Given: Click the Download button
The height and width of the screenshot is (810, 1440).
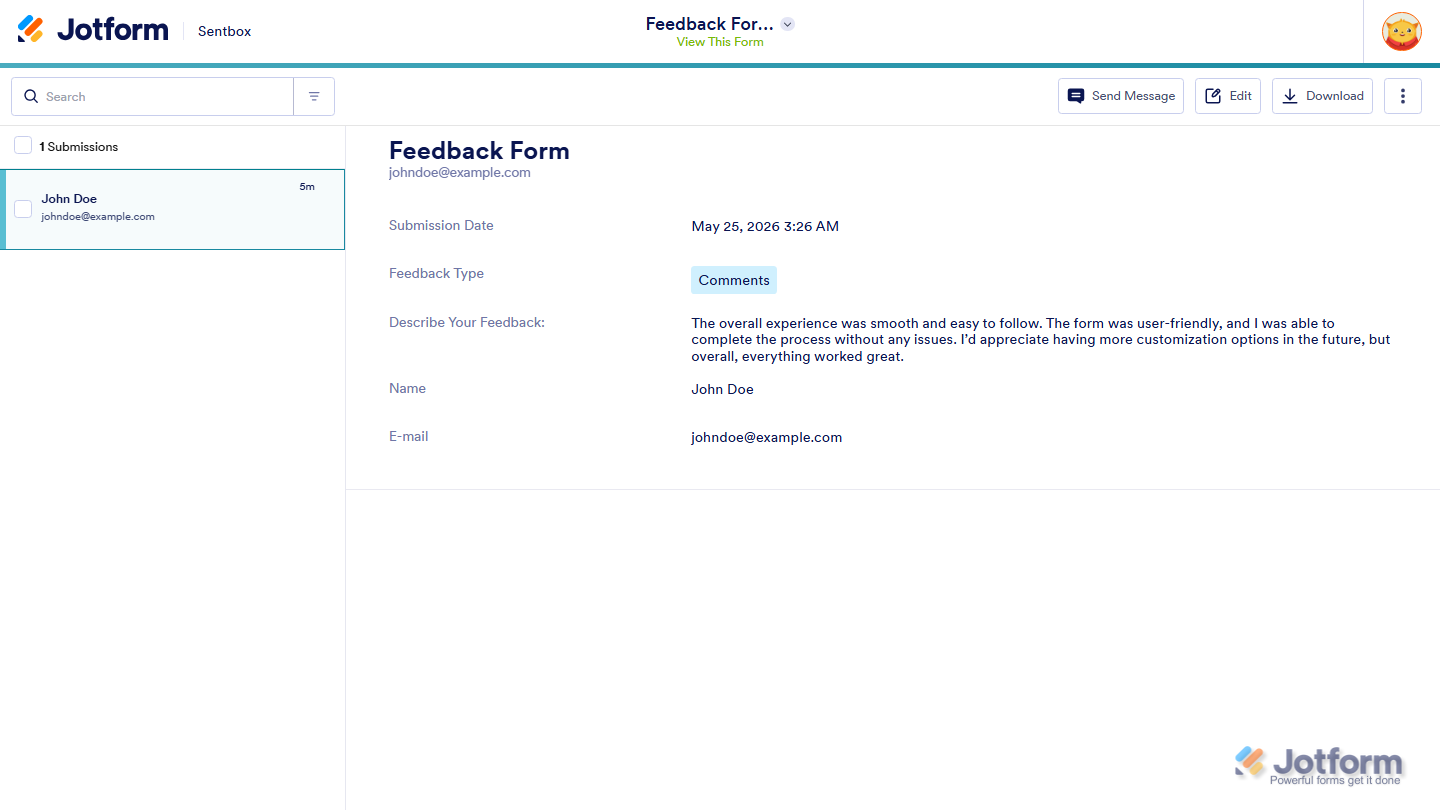Looking at the screenshot, I should click(1322, 96).
